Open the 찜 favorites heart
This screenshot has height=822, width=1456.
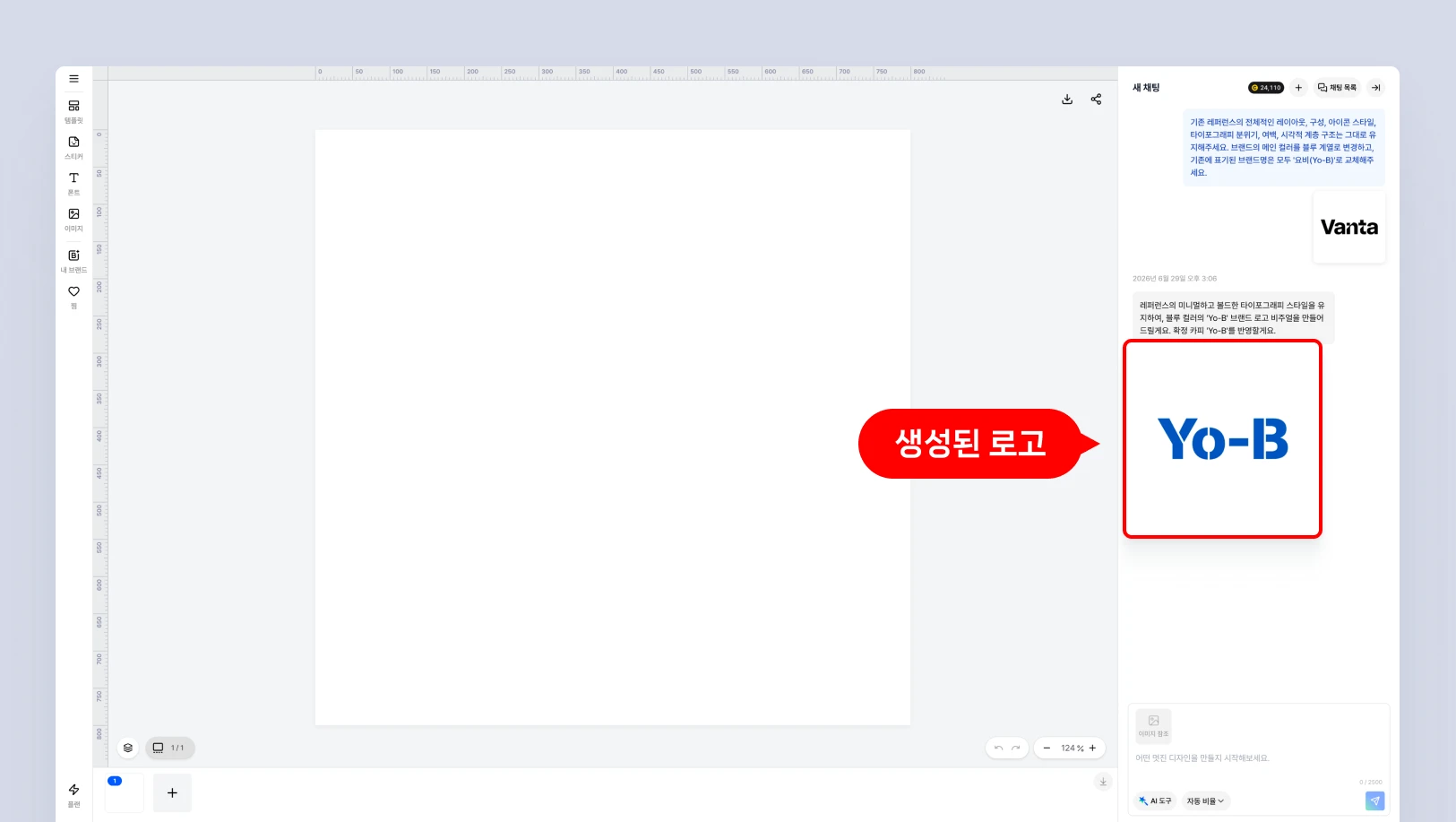(x=73, y=297)
